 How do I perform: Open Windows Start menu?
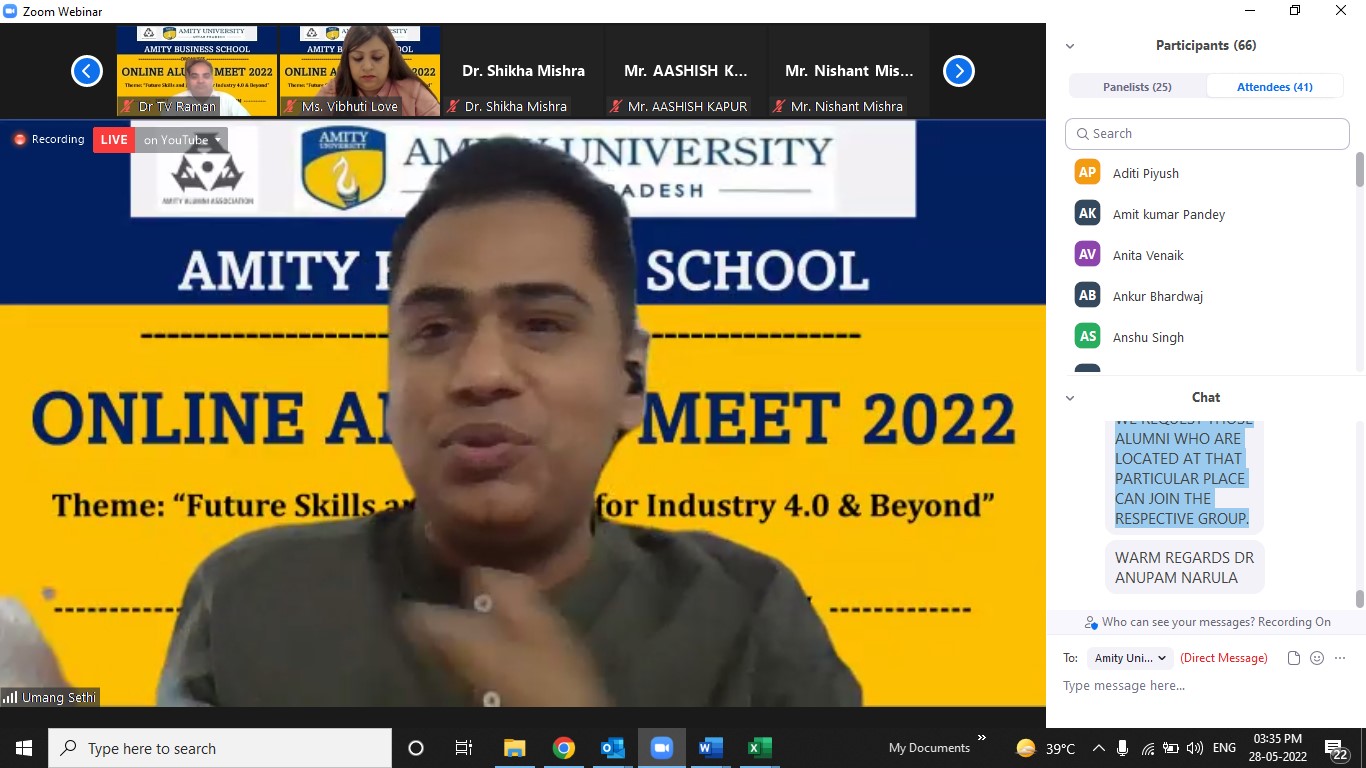coord(24,748)
